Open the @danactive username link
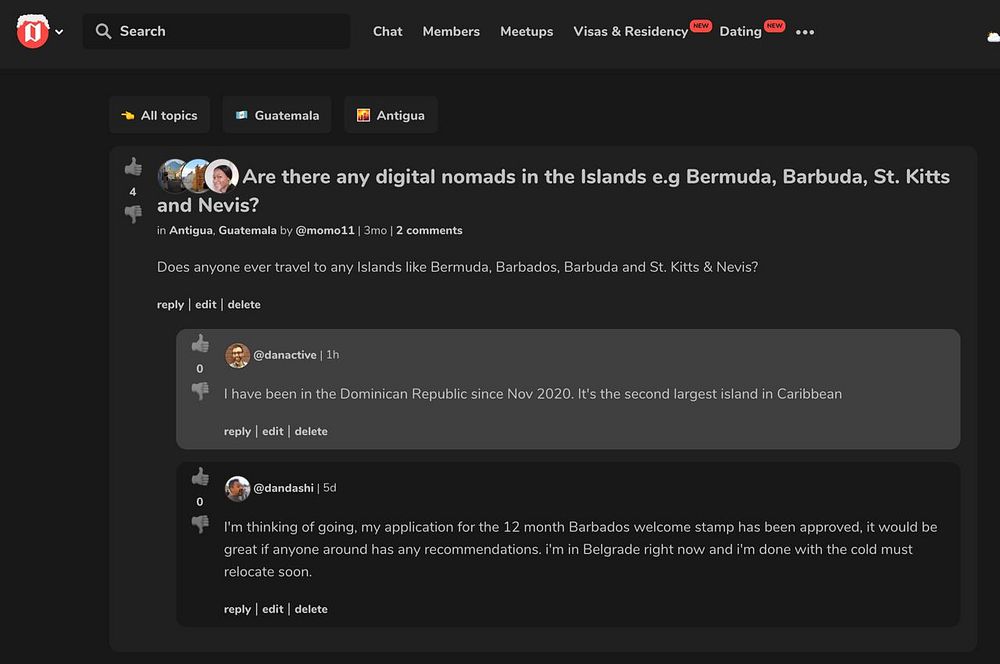1000x664 pixels. point(284,355)
